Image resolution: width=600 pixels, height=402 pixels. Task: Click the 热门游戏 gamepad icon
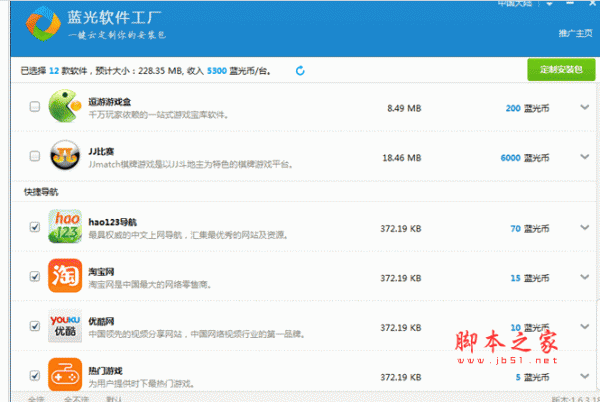point(65,374)
